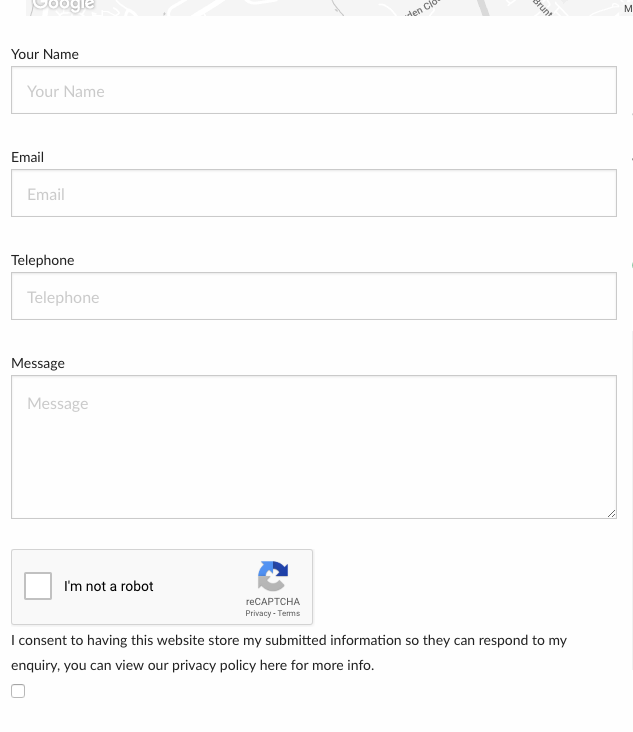Tick the consent checkbox below privacy text
Viewport: 633px width, 732px height.
(x=18, y=691)
